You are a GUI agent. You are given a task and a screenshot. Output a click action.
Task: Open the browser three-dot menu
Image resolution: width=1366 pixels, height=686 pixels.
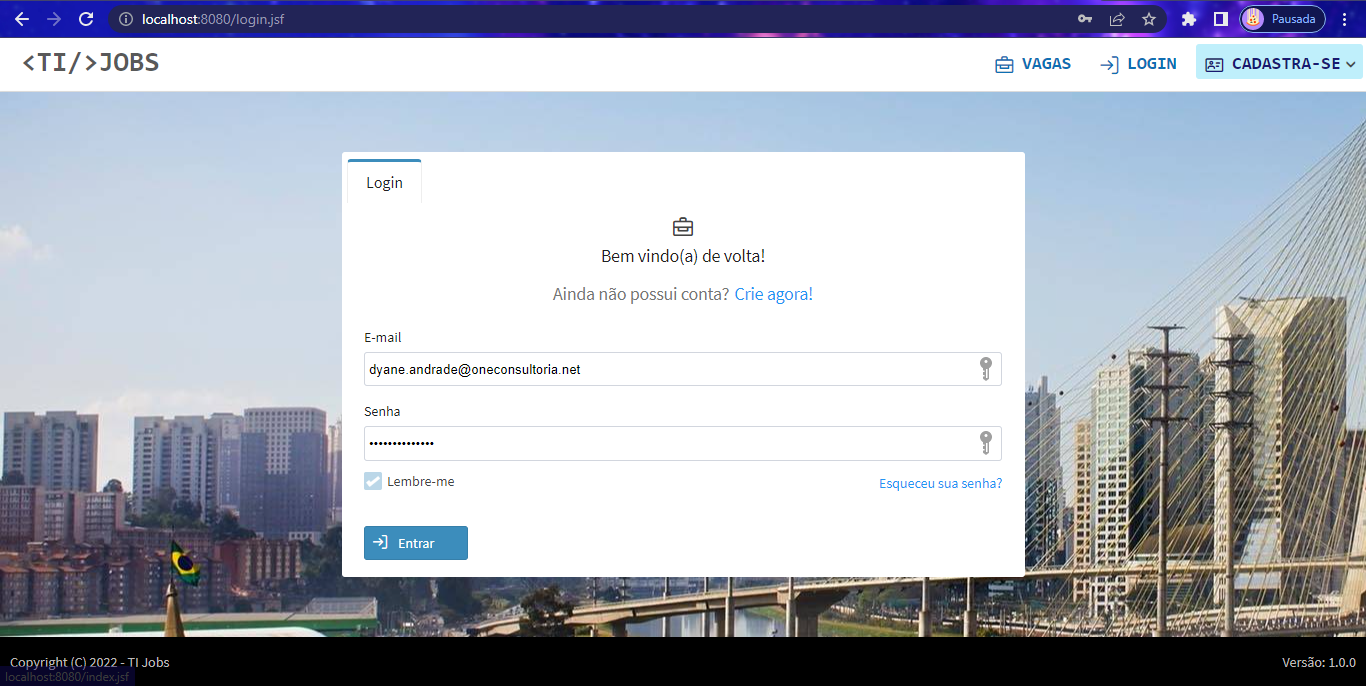(x=1344, y=18)
